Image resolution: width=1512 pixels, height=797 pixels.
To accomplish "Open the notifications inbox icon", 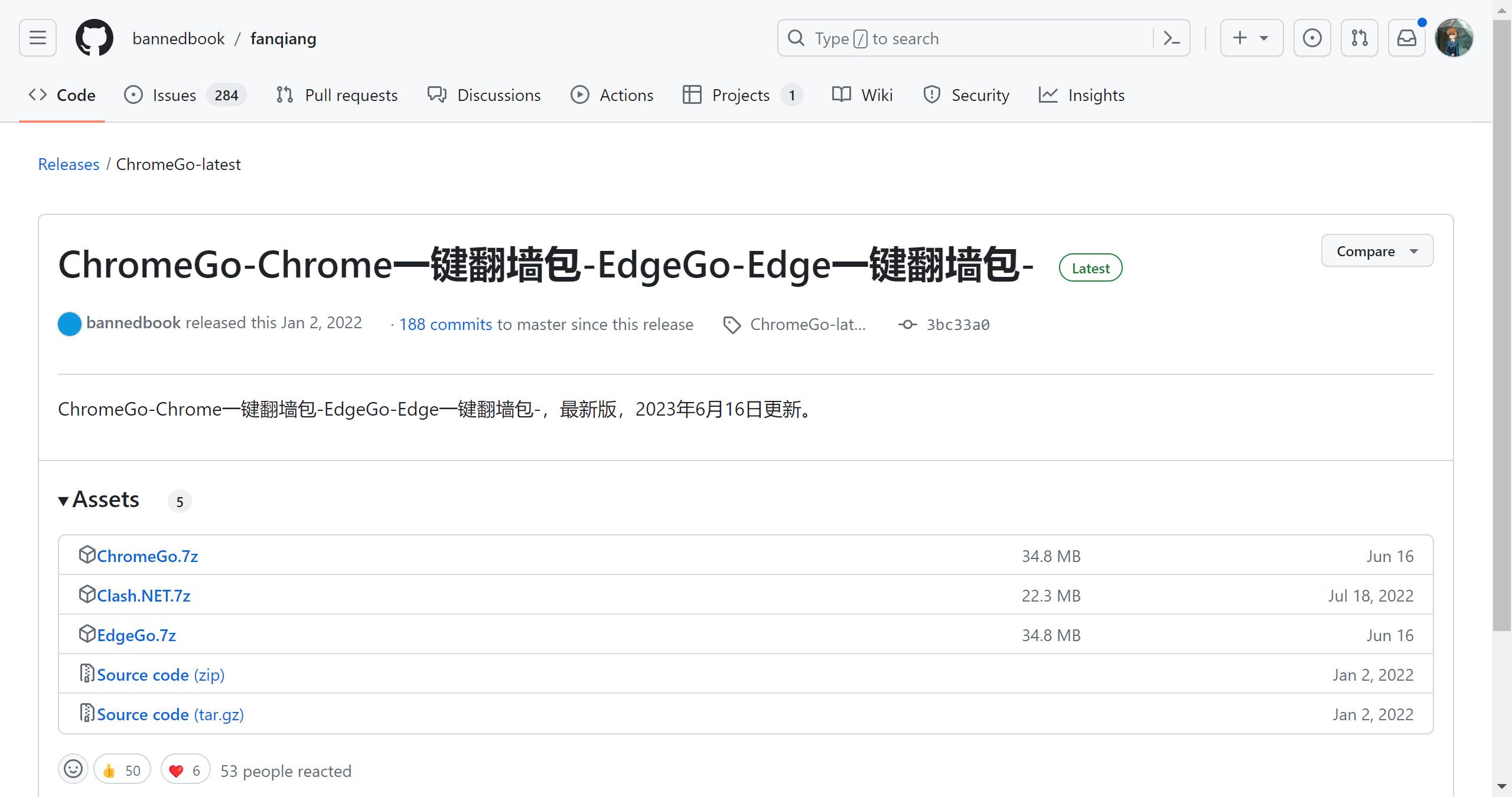I will click(x=1406, y=38).
